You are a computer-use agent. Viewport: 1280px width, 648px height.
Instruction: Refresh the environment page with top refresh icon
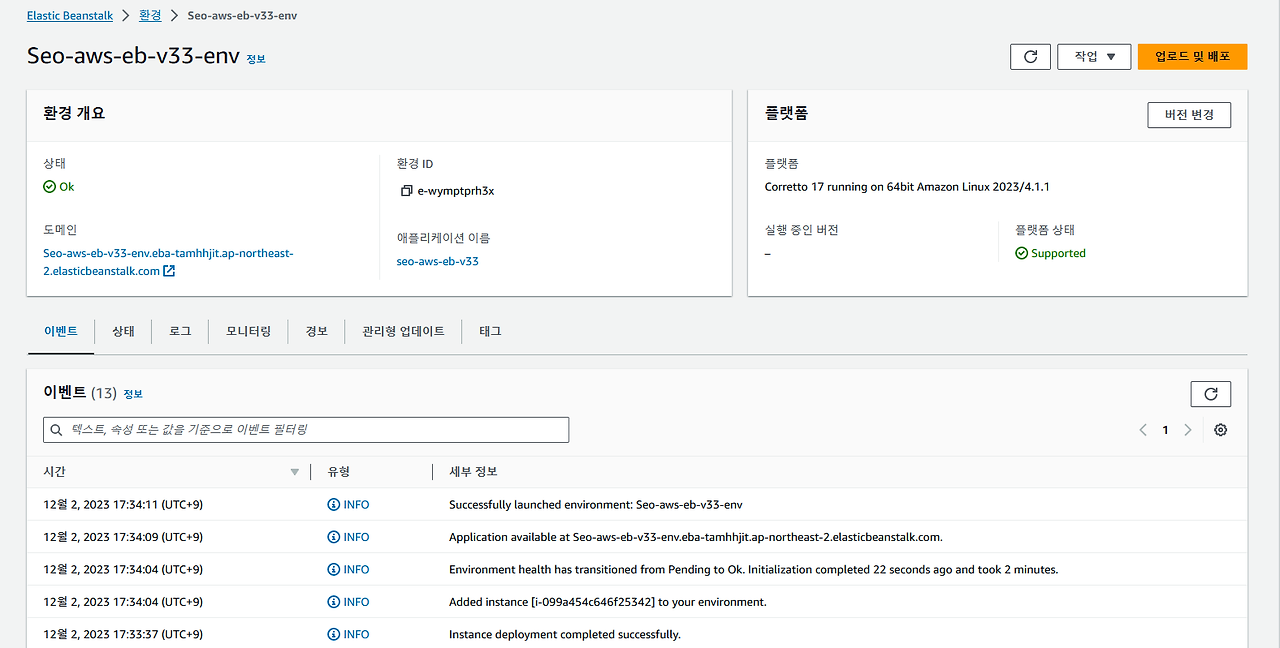(1030, 57)
